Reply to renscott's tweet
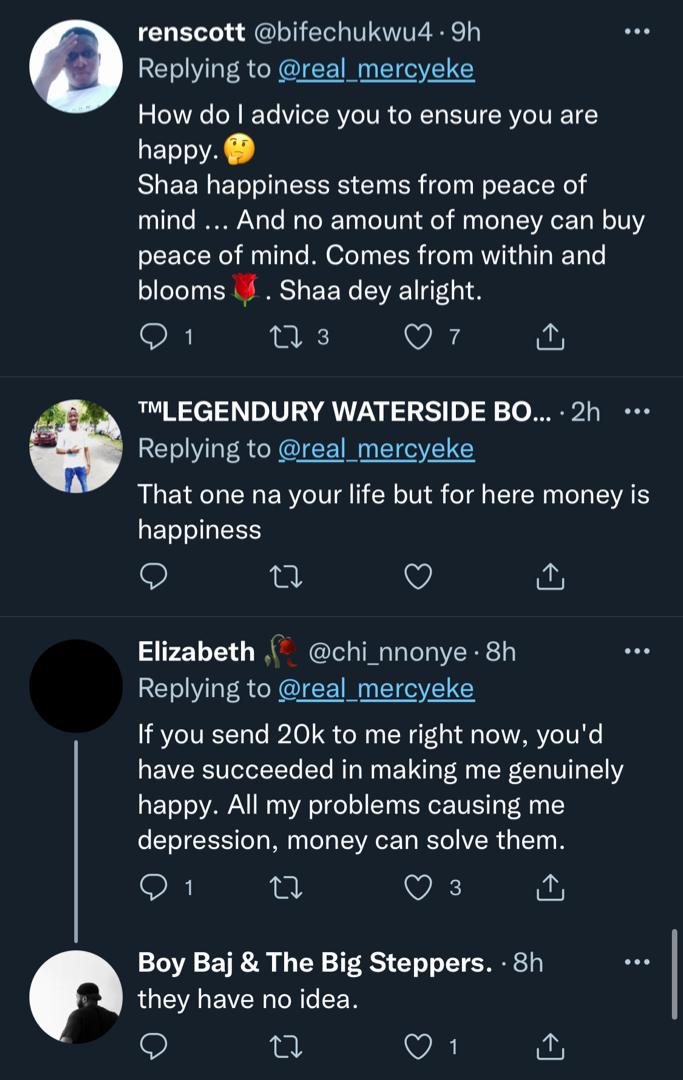Image resolution: width=683 pixels, height=1080 pixels. coord(153,338)
